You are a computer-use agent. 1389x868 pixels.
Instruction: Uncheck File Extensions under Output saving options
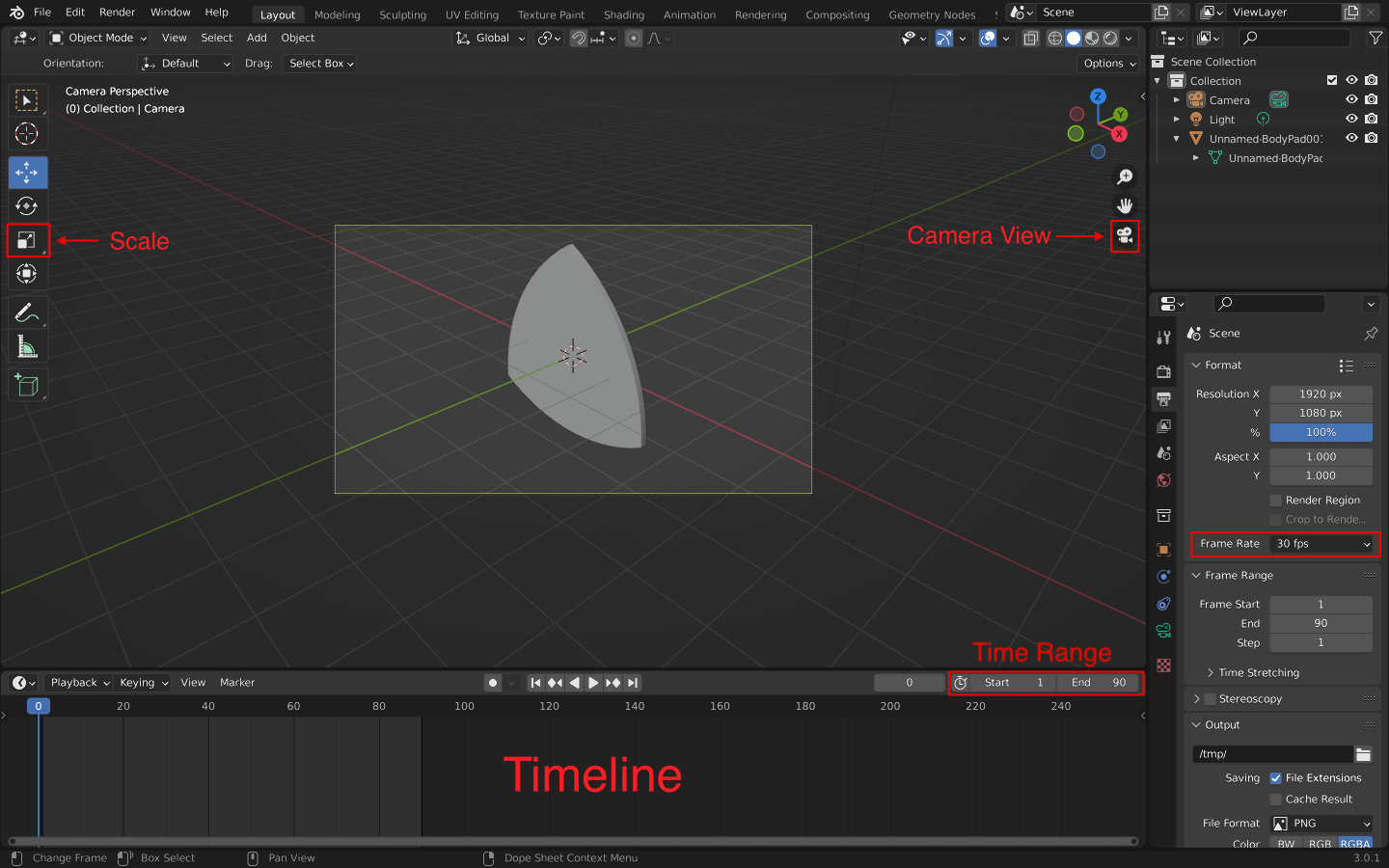(1275, 777)
